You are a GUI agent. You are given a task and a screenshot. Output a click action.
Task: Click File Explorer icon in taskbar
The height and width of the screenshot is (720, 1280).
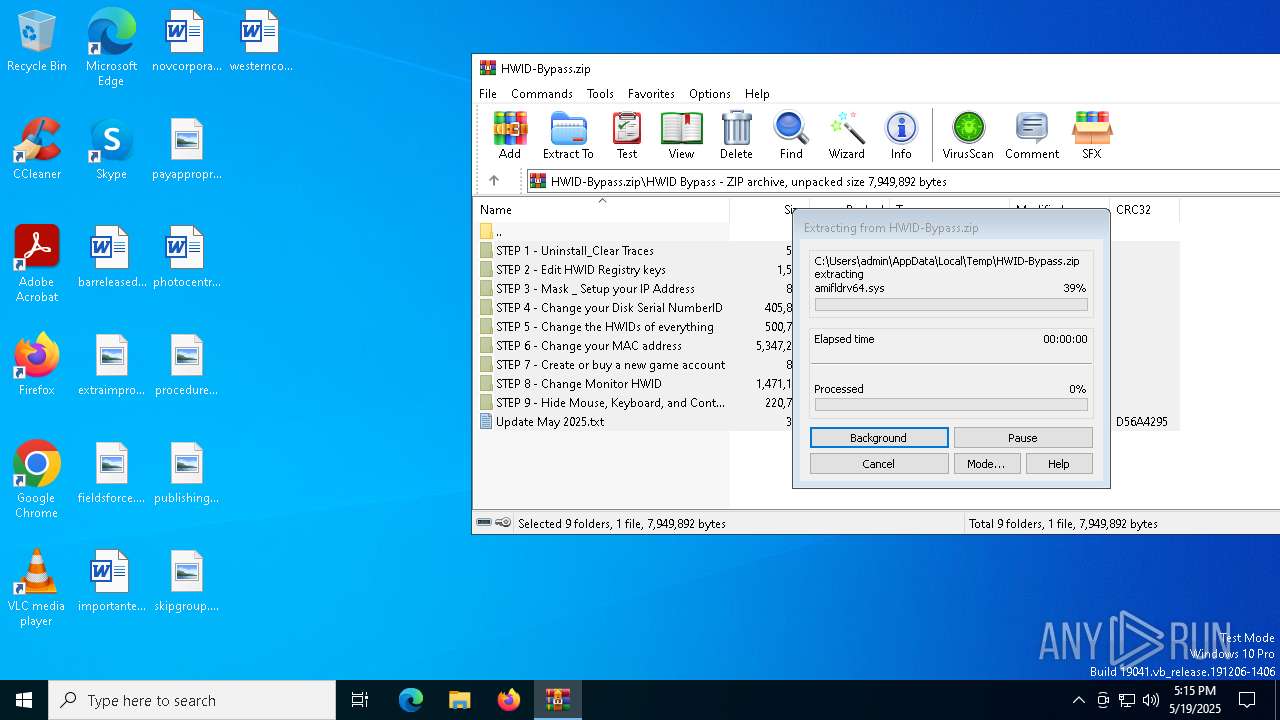[x=460, y=700]
